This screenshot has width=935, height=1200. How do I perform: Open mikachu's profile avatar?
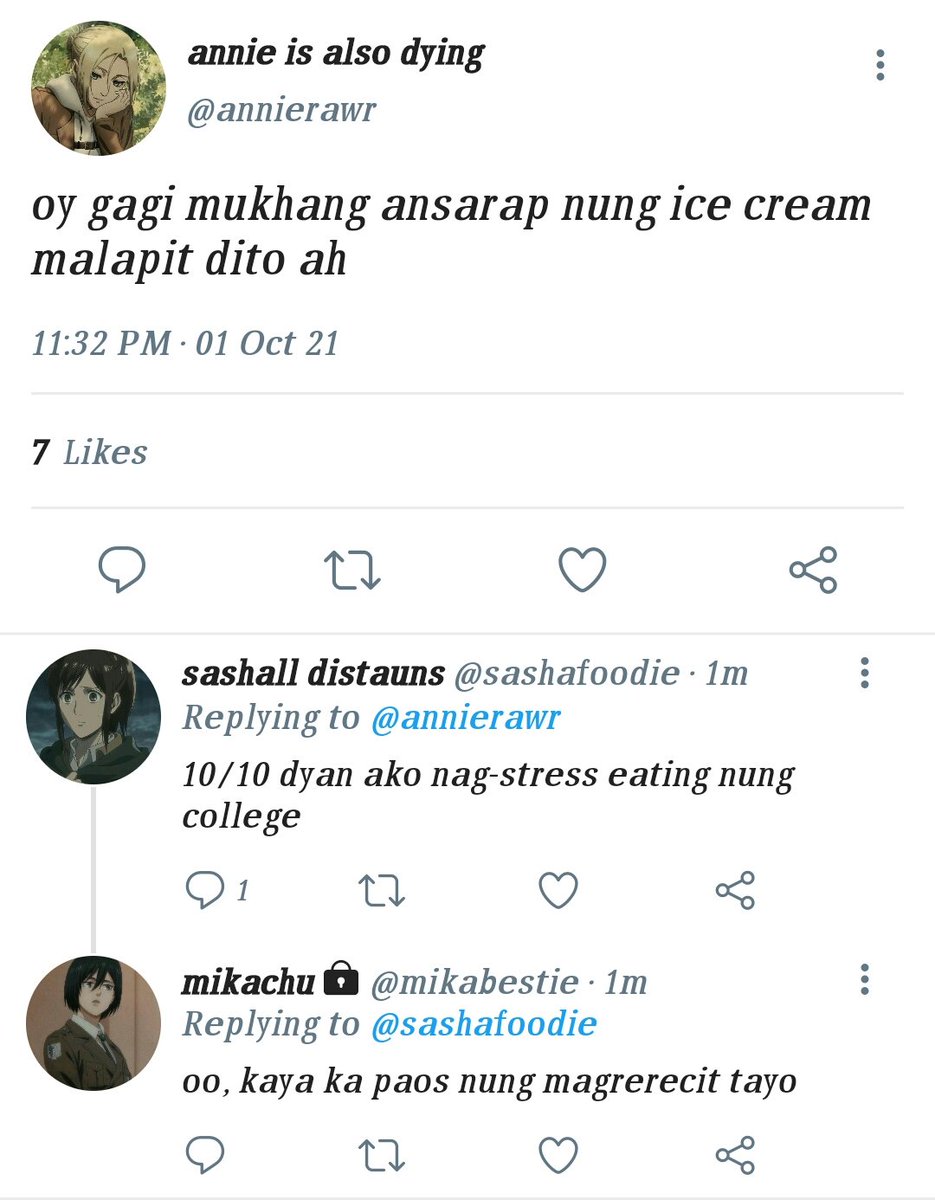93,1023
